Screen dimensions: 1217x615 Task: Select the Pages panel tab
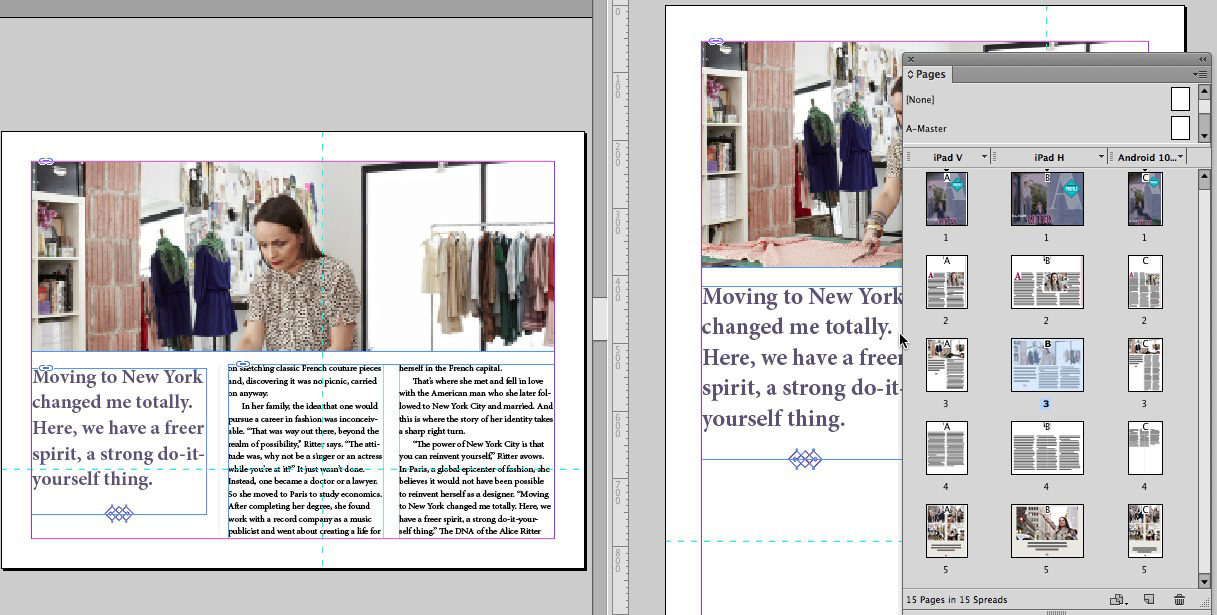coord(930,75)
